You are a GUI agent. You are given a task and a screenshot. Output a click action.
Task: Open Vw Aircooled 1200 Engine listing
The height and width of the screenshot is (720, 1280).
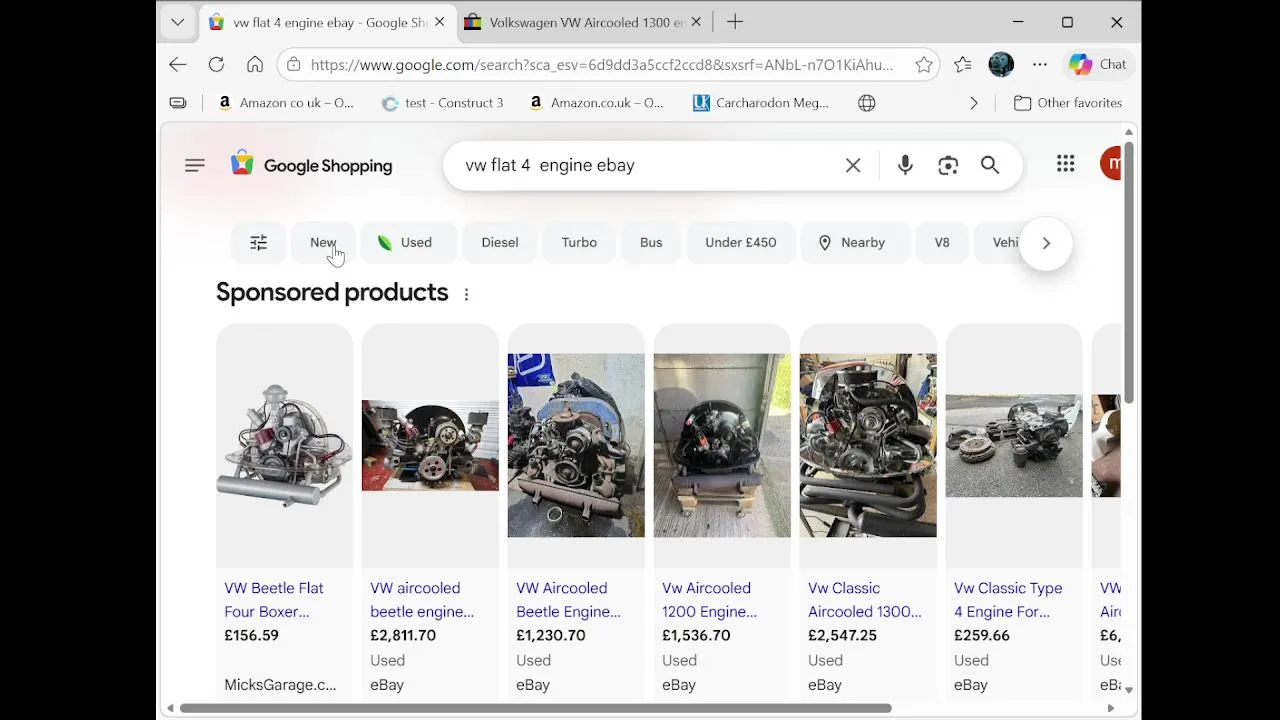709,600
